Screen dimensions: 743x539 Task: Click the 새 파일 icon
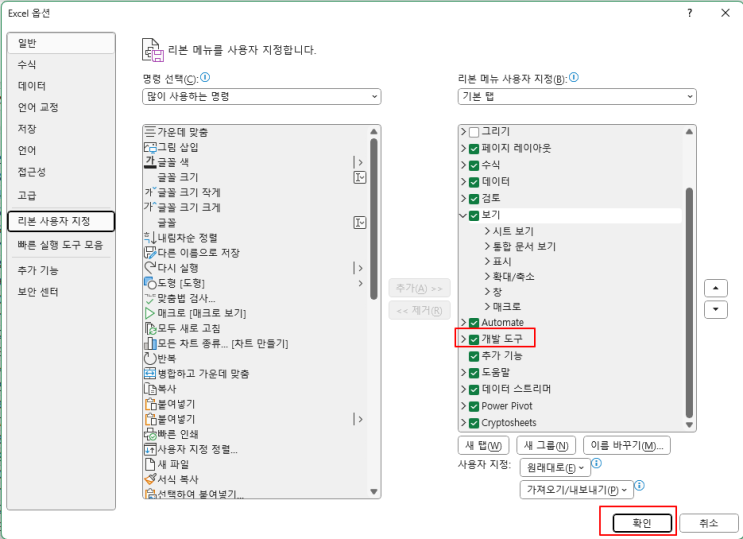(150, 464)
